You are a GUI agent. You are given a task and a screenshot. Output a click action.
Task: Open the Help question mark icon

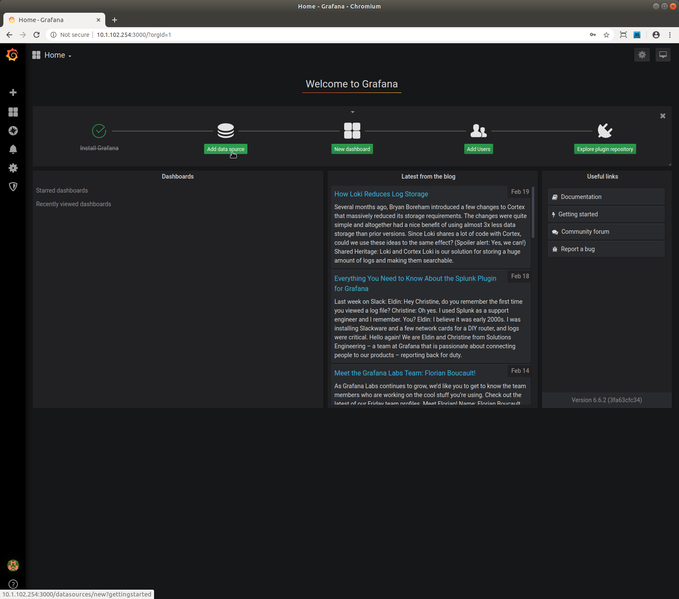[13, 584]
